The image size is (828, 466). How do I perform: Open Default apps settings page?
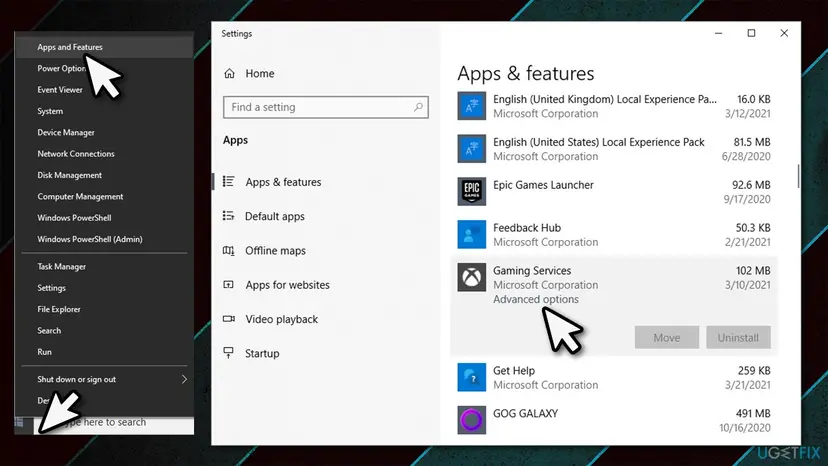(275, 216)
